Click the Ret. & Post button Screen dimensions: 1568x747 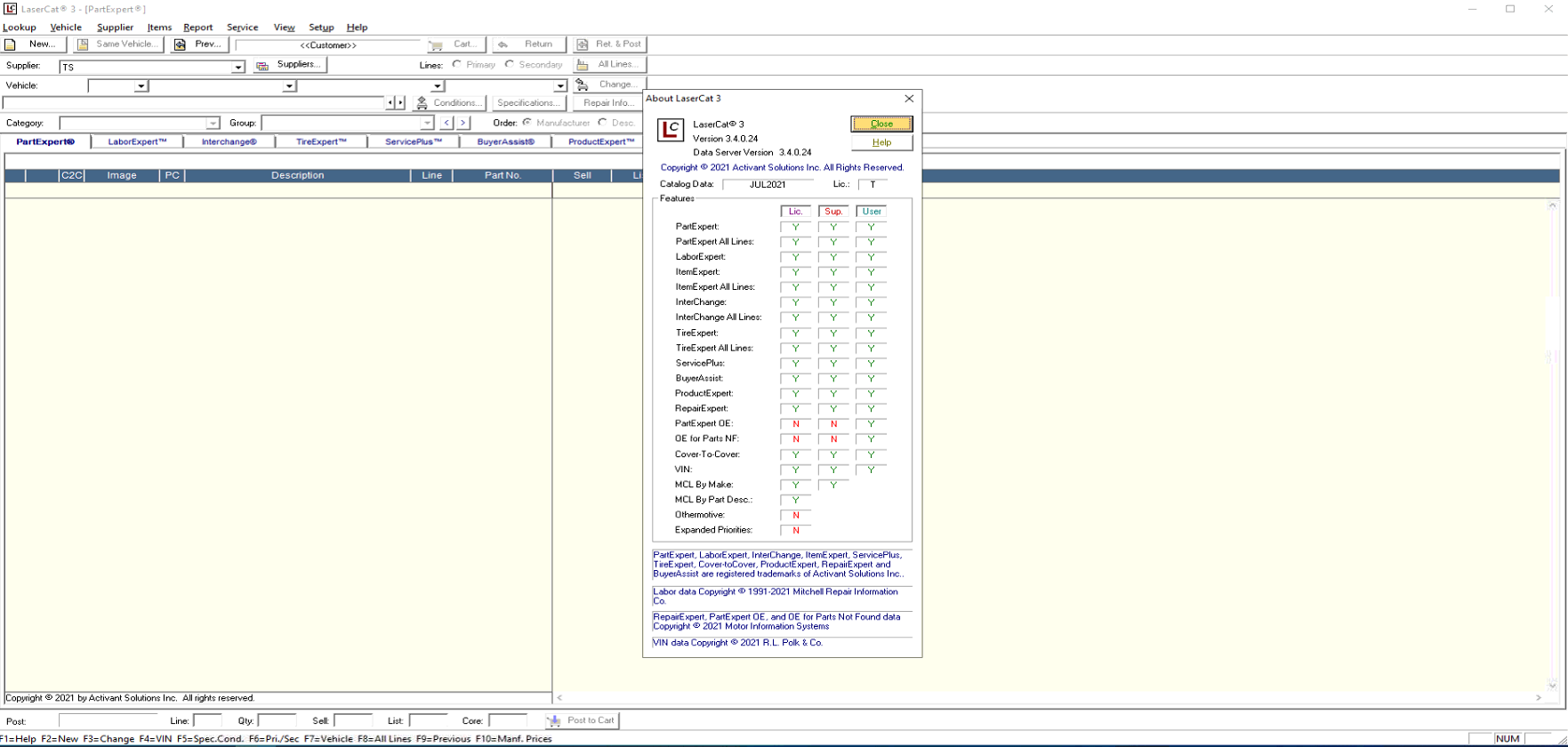click(x=609, y=44)
